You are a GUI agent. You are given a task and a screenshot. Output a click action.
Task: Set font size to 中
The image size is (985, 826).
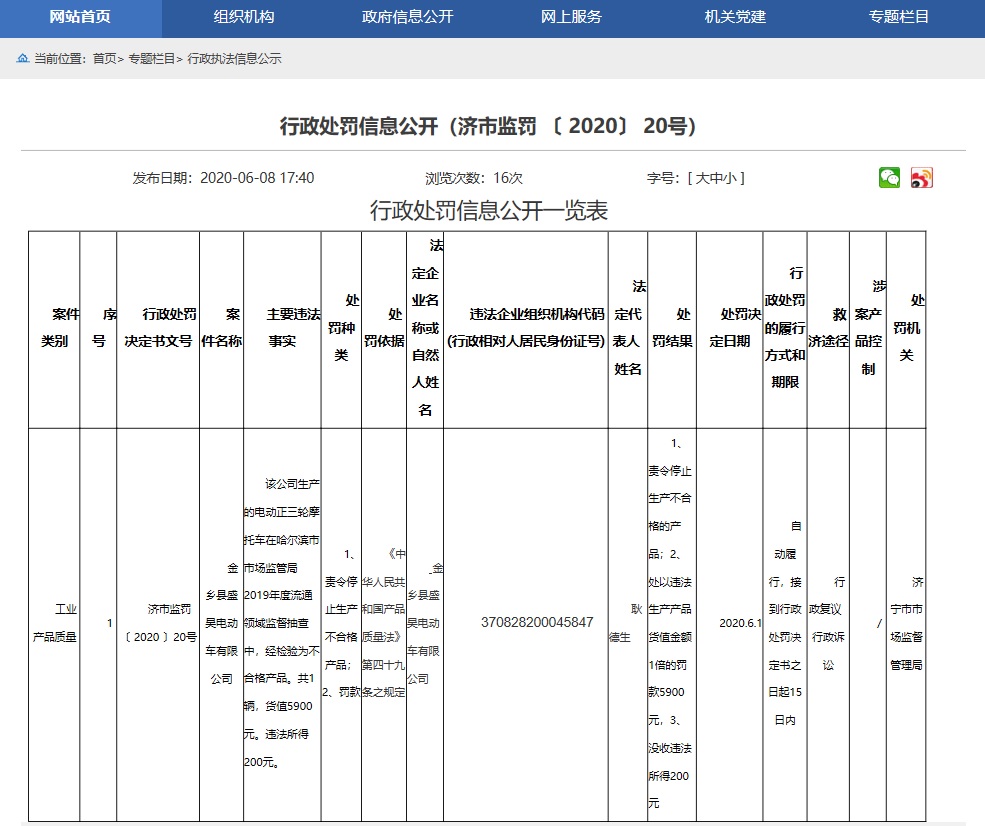[716, 178]
